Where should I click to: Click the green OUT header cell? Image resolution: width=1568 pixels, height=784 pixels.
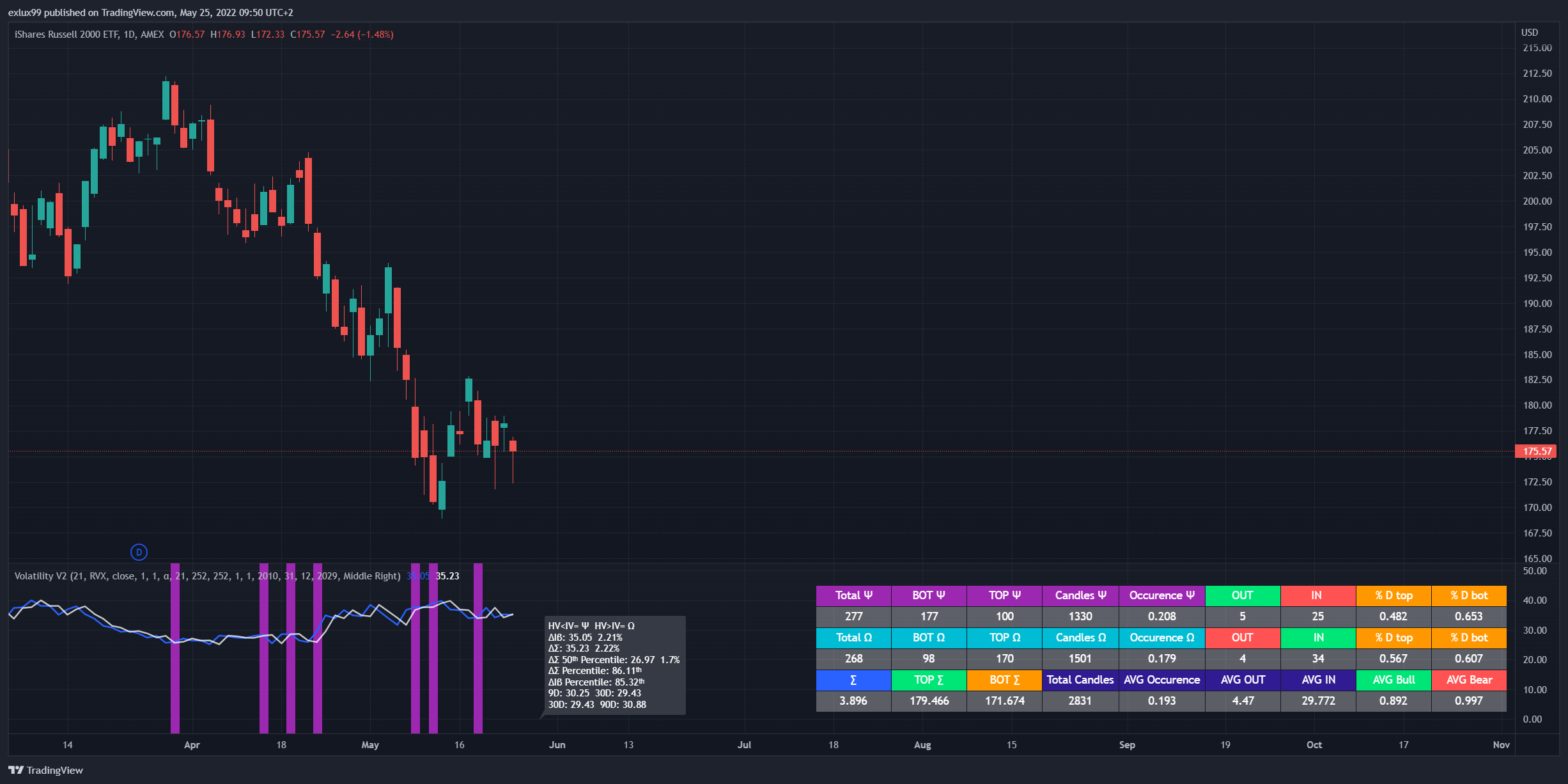1243,595
